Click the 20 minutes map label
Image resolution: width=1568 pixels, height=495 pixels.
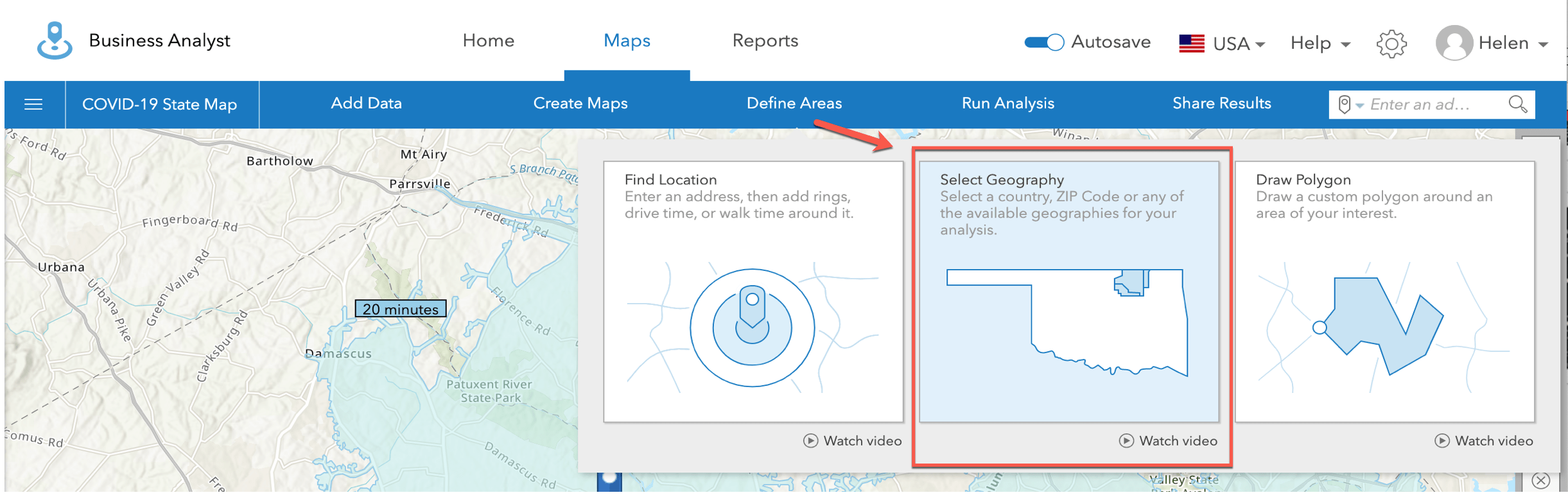pos(401,309)
